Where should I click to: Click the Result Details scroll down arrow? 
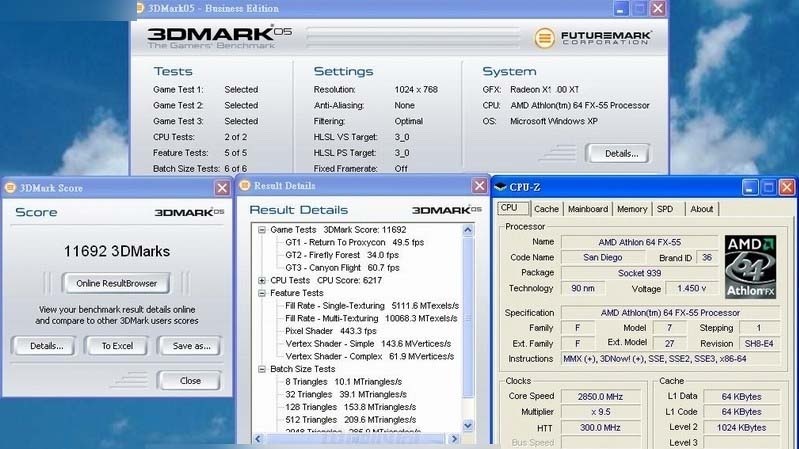[468, 425]
